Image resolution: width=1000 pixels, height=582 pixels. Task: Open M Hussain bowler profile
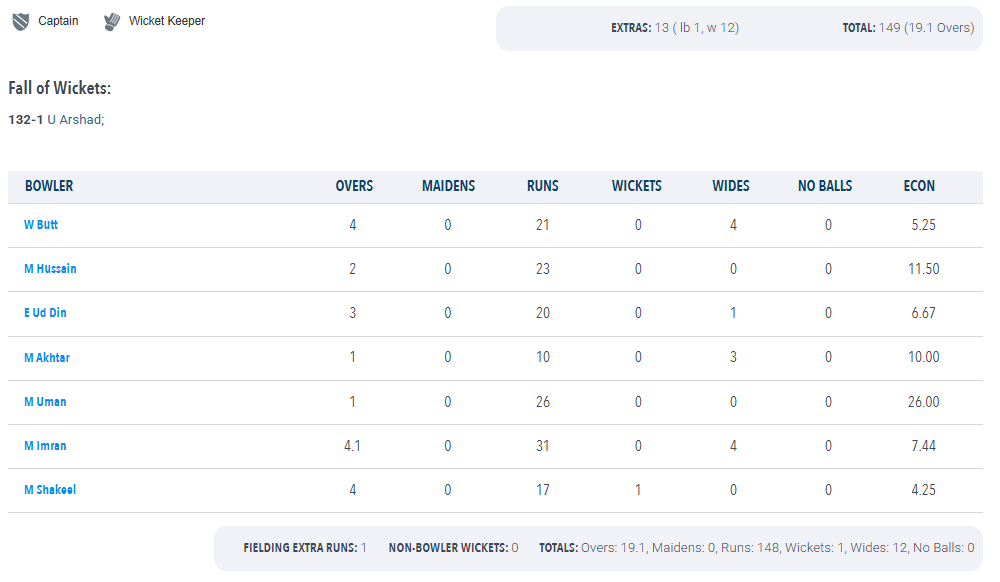click(x=50, y=269)
